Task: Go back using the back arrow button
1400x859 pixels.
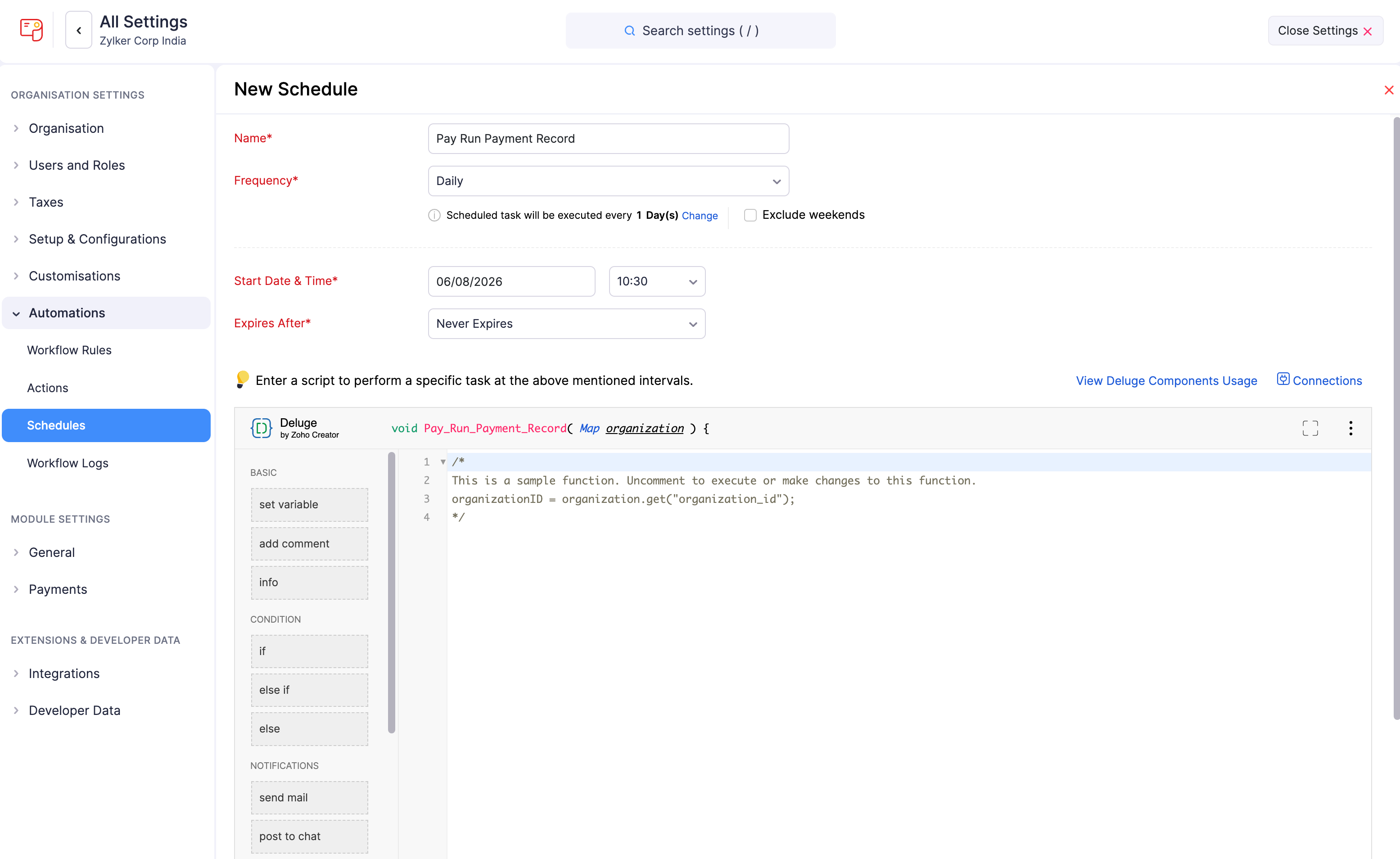Action: pyautogui.click(x=78, y=30)
